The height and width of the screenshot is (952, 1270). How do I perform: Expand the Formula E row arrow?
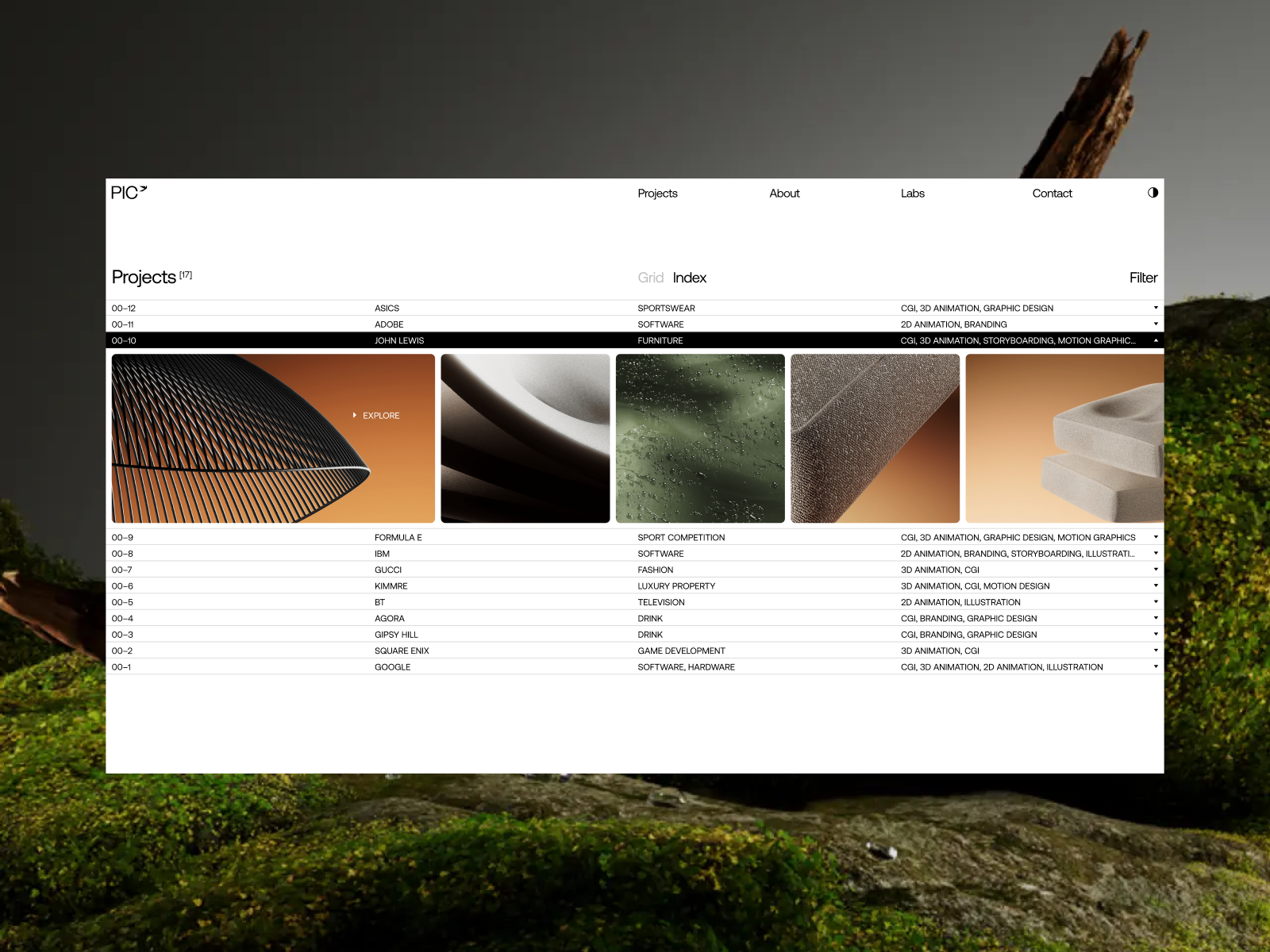1156,537
